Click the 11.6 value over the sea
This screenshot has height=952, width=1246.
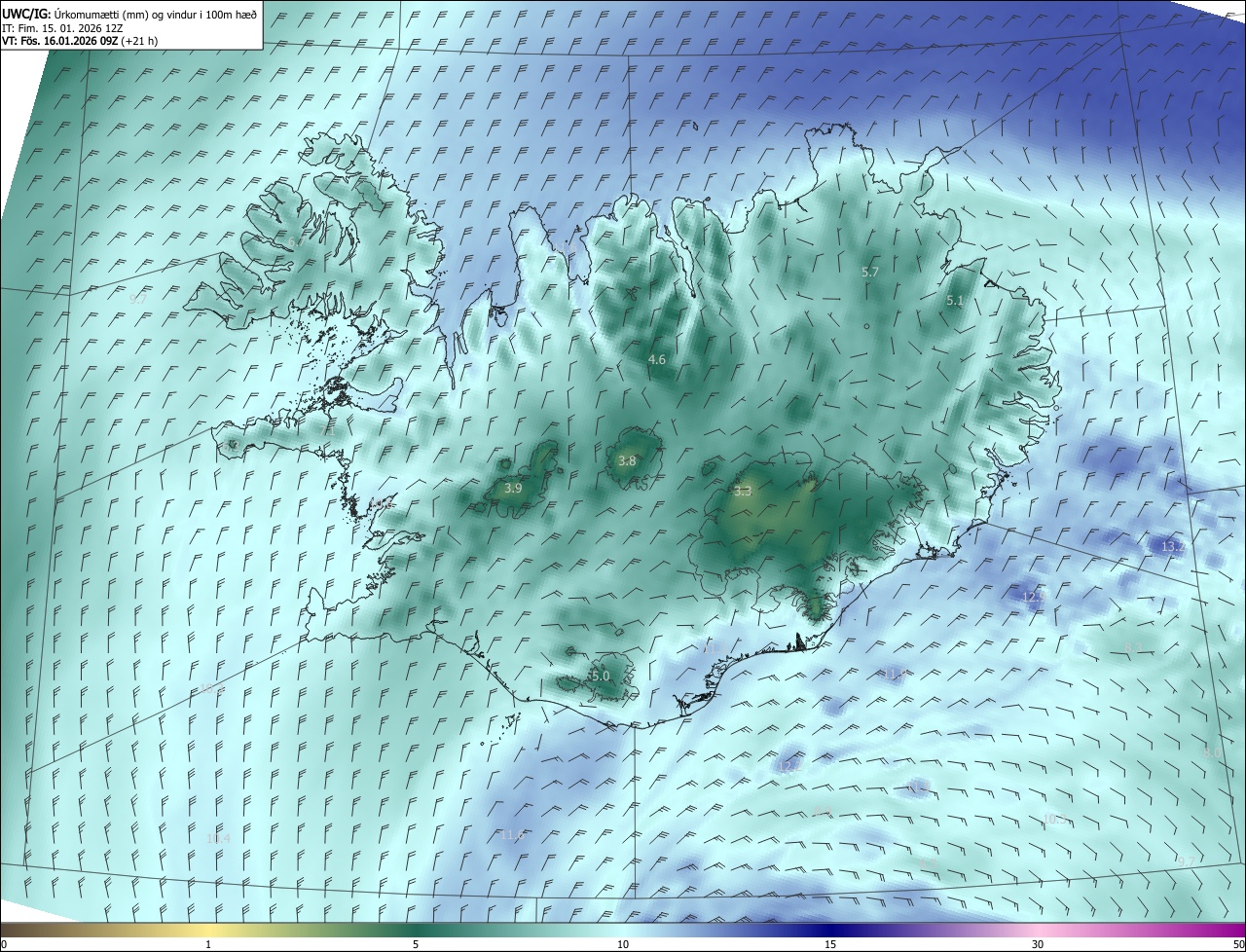tap(512, 835)
